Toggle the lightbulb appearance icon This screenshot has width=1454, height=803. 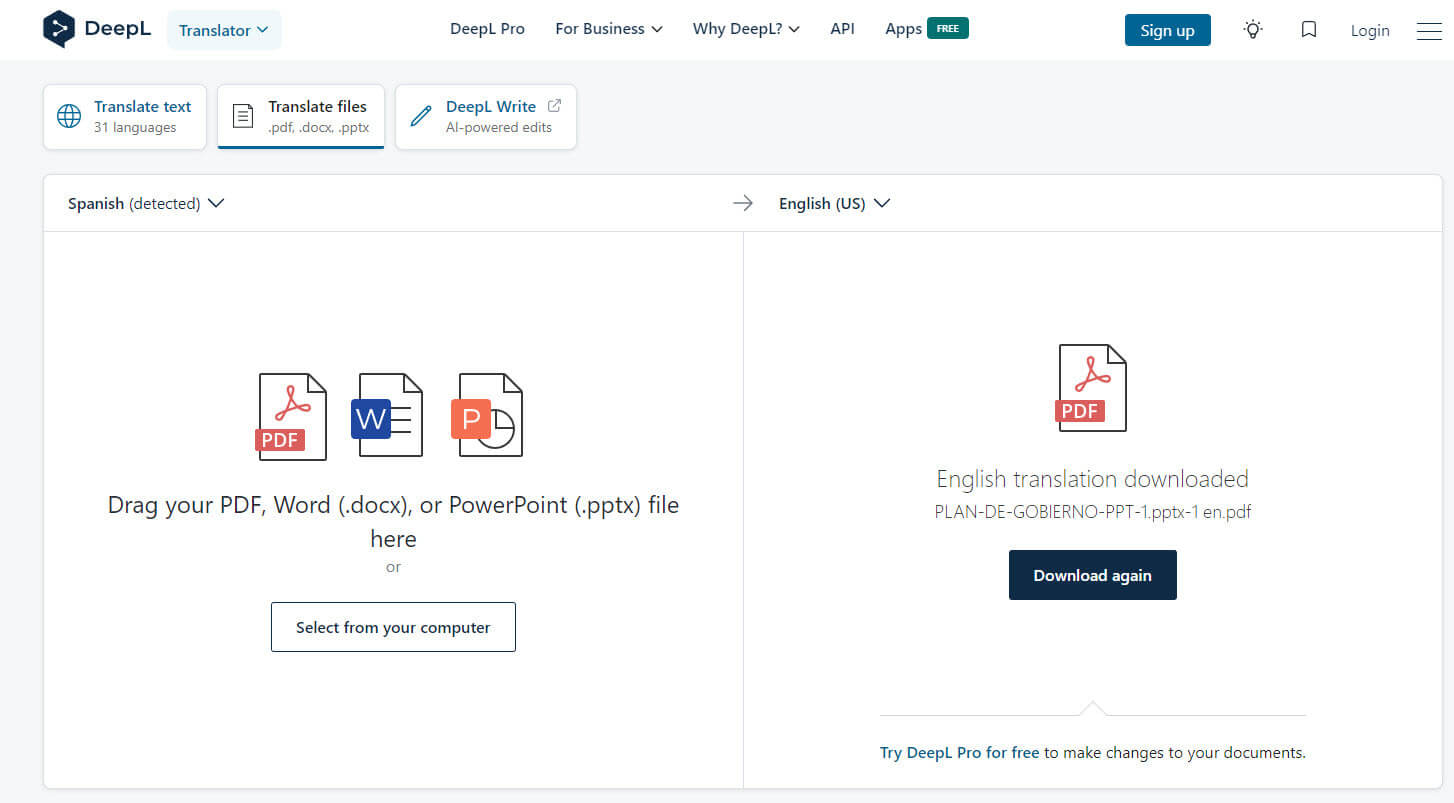point(1253,30)
